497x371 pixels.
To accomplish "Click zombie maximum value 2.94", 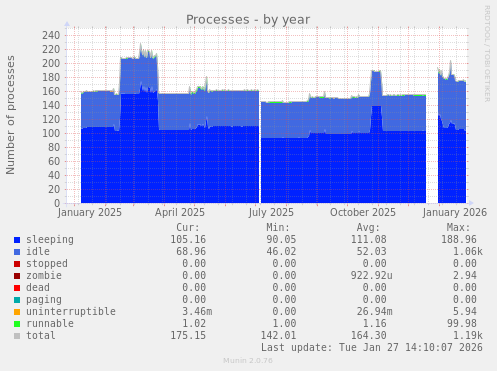I will click(x=464, y=276).
